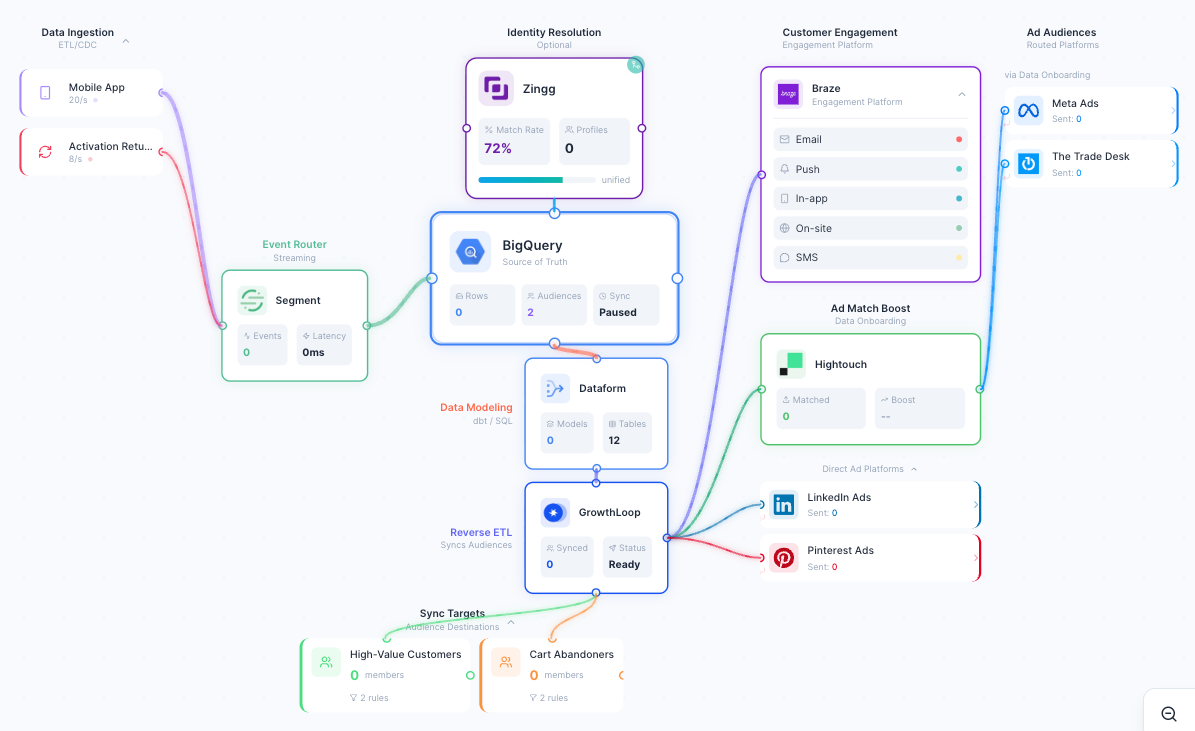1195x731 pixels.
Task: Toggle the Push channel in Braze
Action: (870, 169)
